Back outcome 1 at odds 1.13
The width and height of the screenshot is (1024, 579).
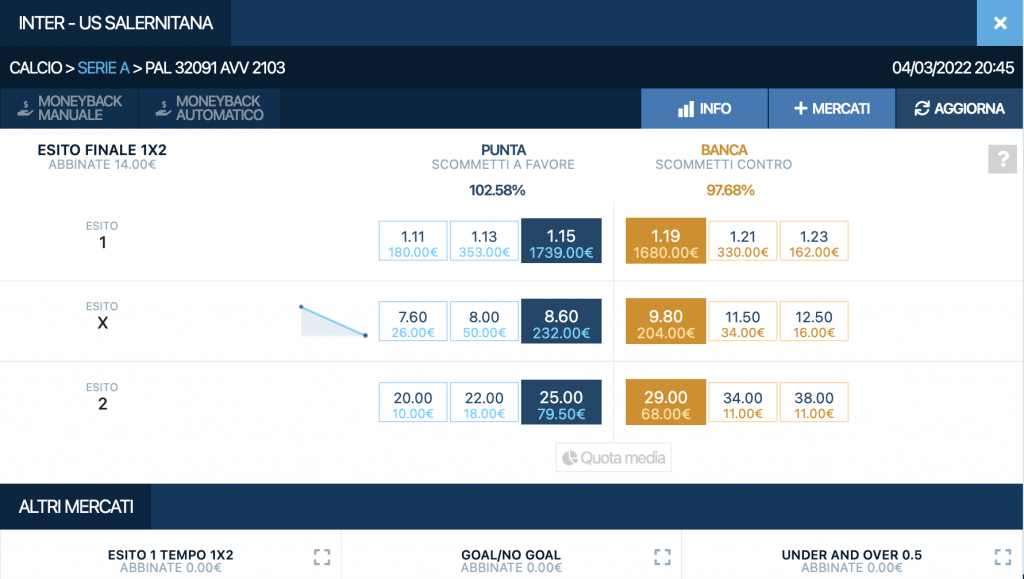click(x=484, y=241)
